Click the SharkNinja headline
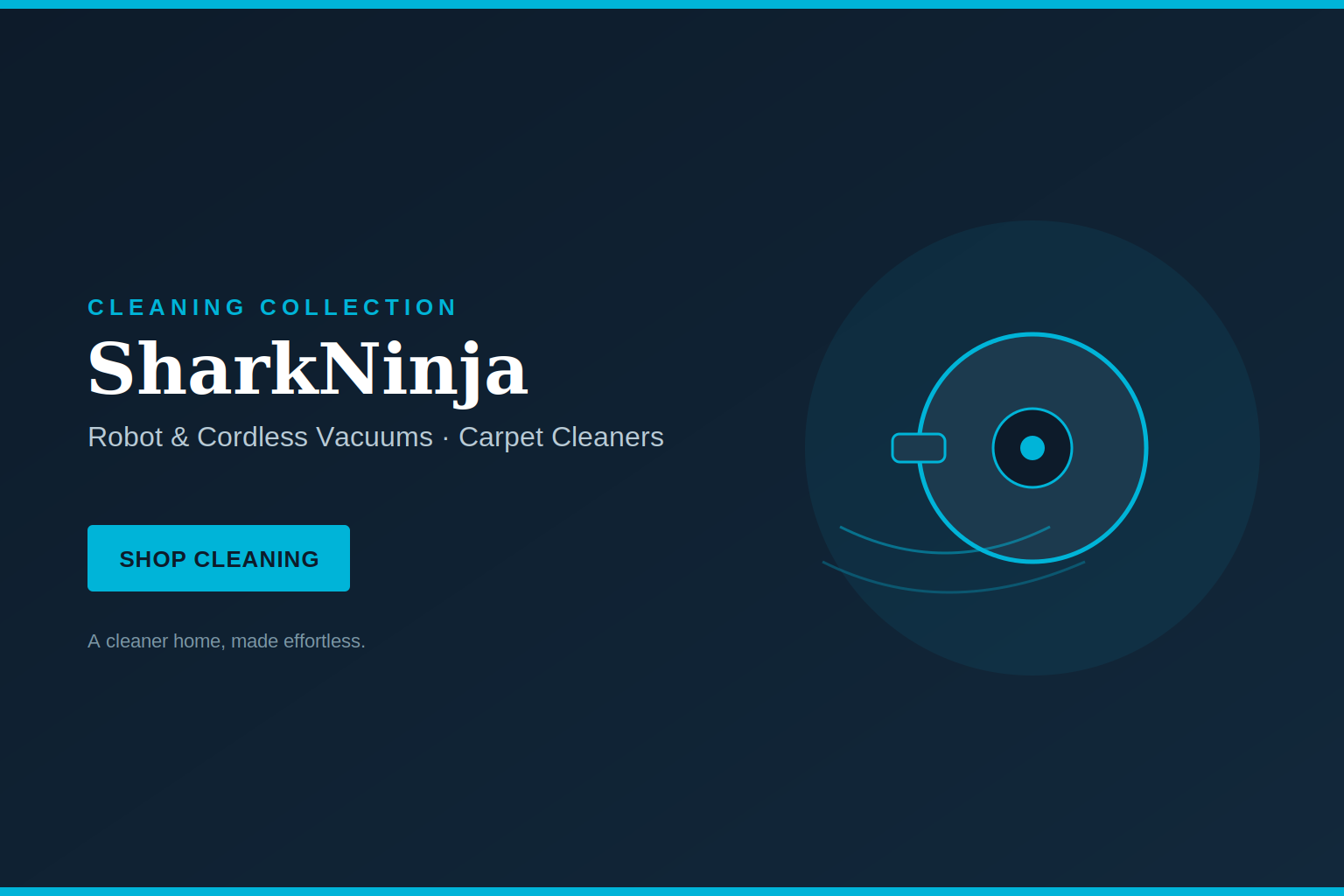Viewport: 1344px width, 896px height. coord(307,369)
